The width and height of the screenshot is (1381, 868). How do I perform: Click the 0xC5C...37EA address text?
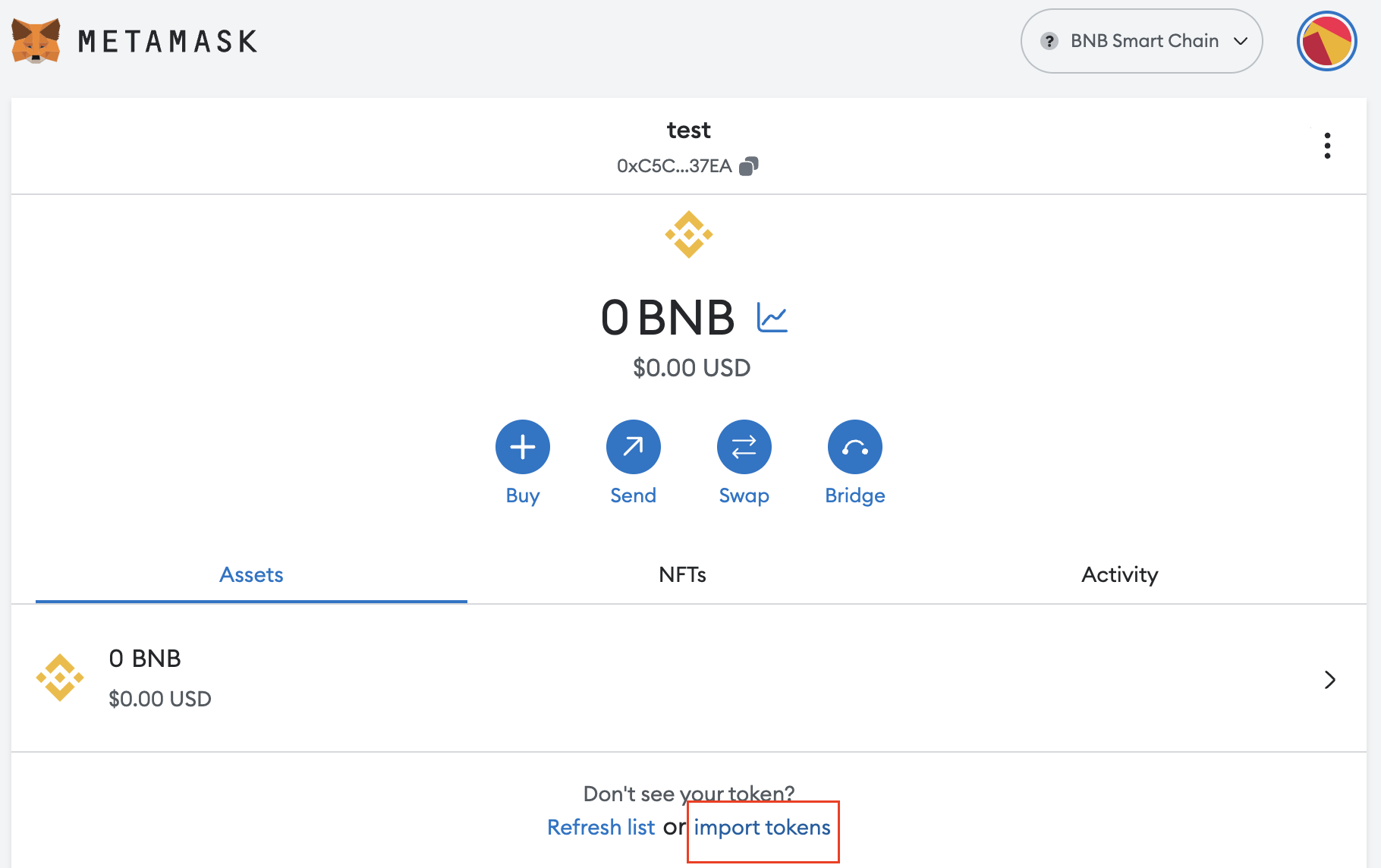(x=674, y=166)
